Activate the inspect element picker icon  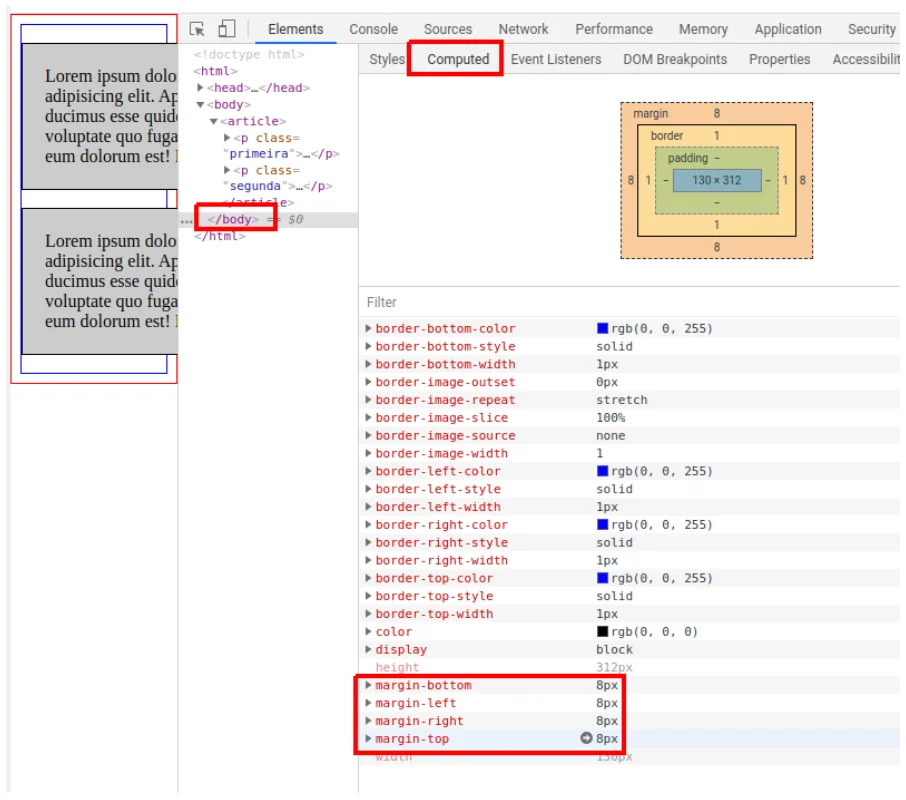[197, 29]
